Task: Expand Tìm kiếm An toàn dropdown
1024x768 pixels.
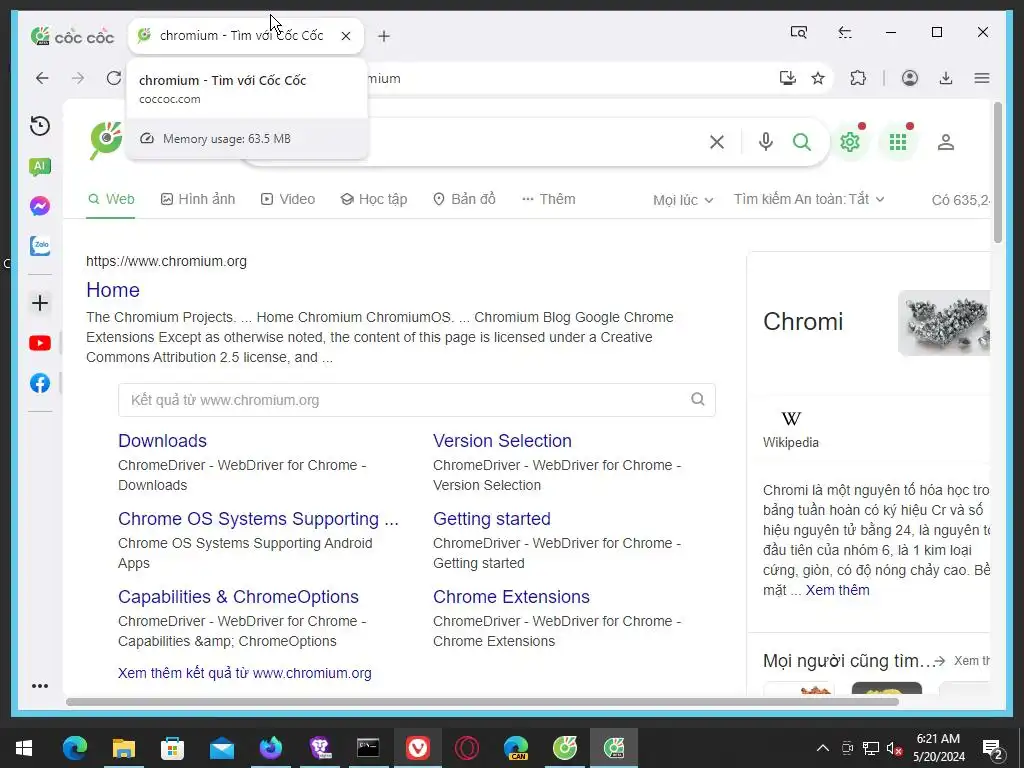Action: (809, 199)
